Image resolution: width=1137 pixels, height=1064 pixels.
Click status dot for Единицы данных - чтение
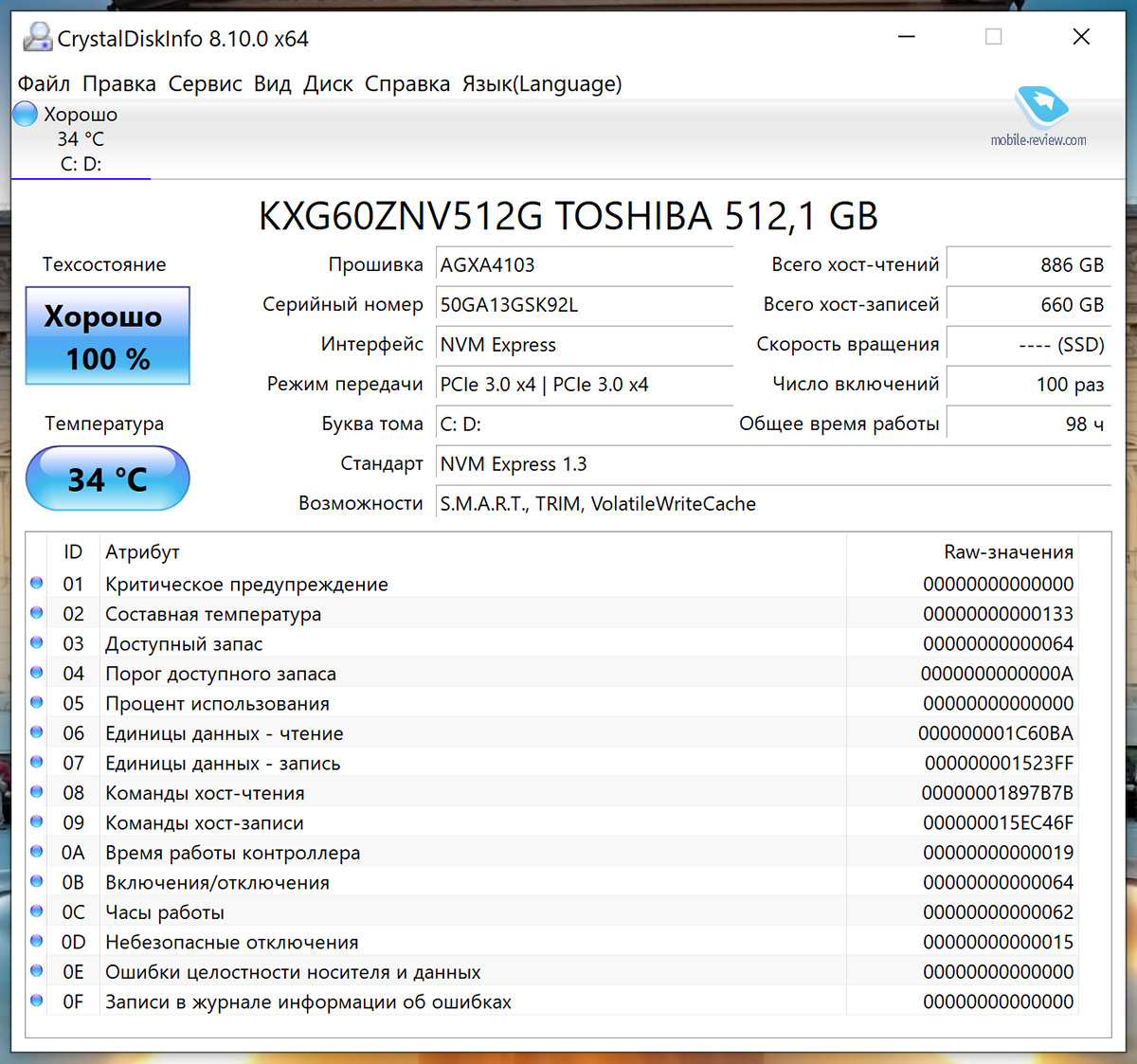[x=37, y=732]
